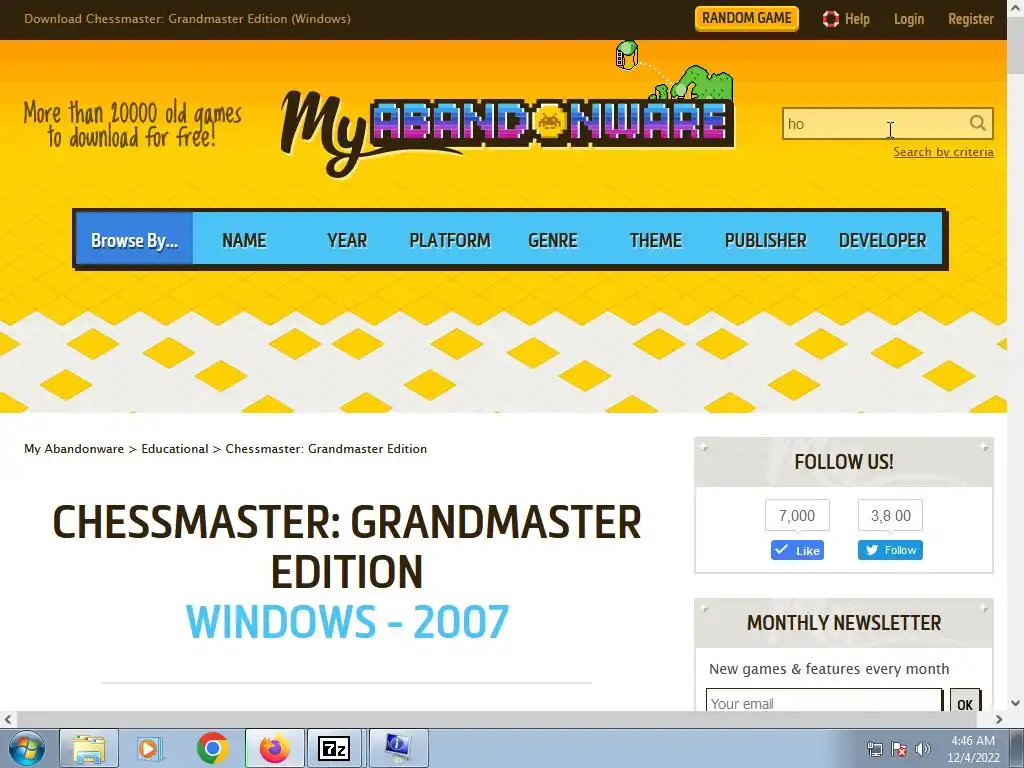Click the Your email newsletter field
This screenshot has width=1024, height=768.
[x=824, y=702]
